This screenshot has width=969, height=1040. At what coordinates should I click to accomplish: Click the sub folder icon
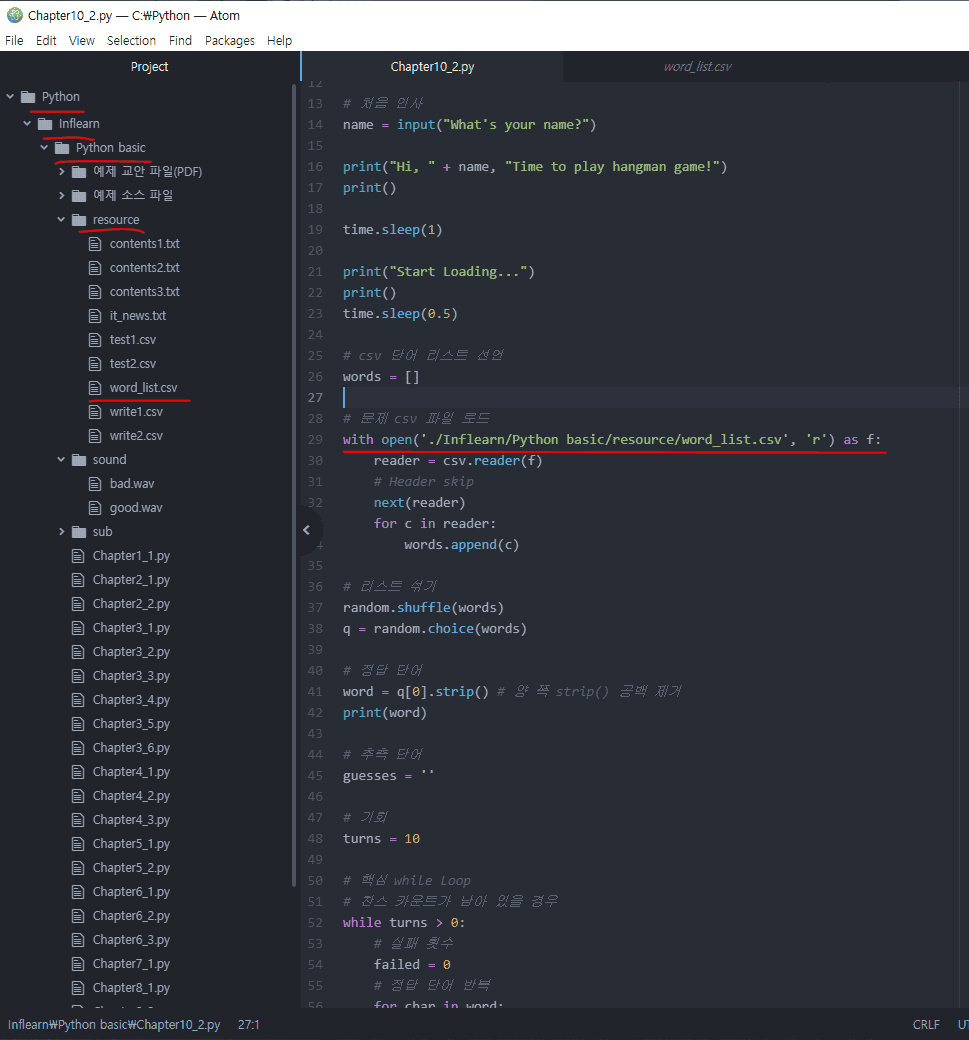[x=79, y=531]
